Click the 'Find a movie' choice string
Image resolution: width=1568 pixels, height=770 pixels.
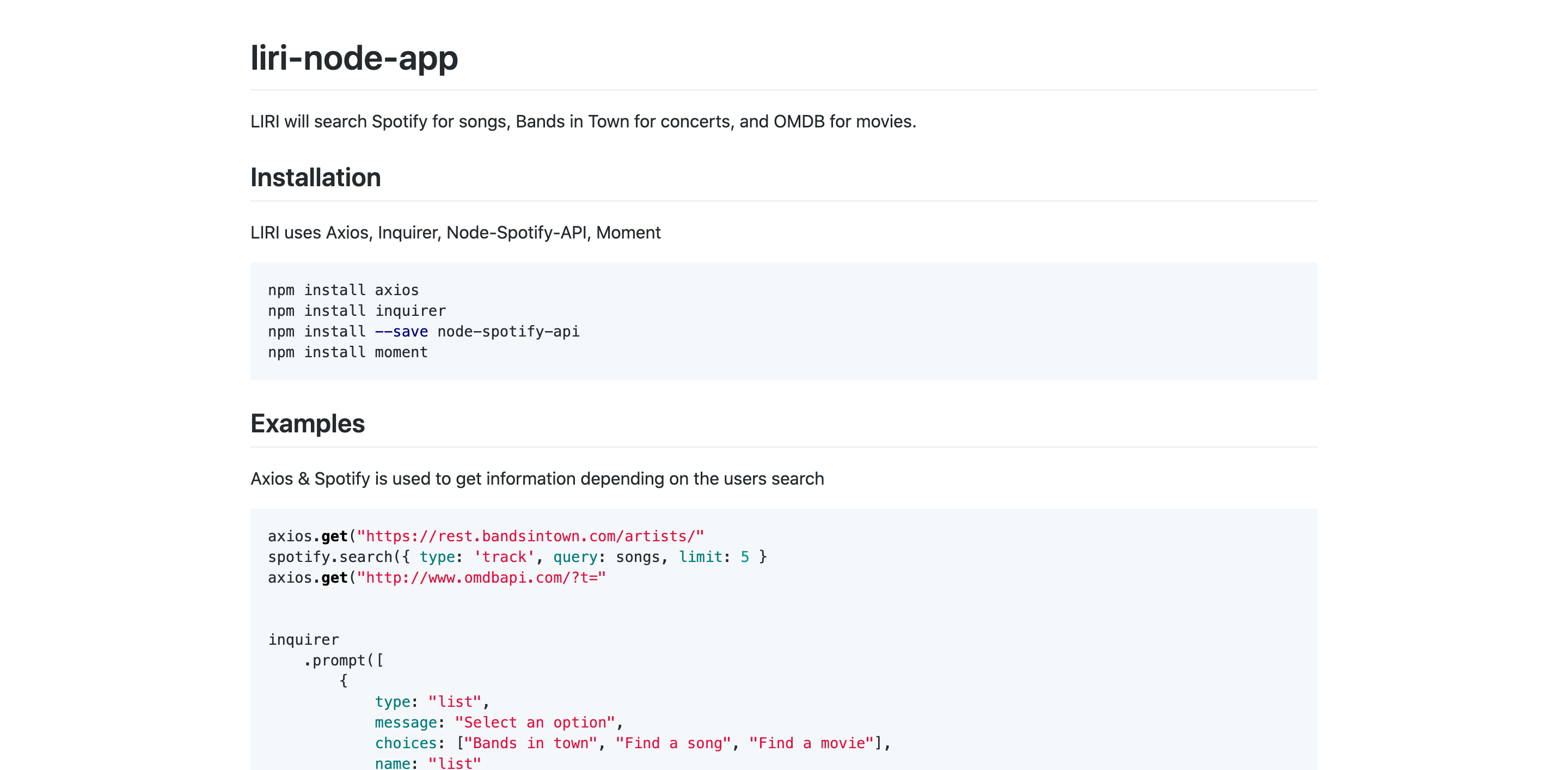811,743
